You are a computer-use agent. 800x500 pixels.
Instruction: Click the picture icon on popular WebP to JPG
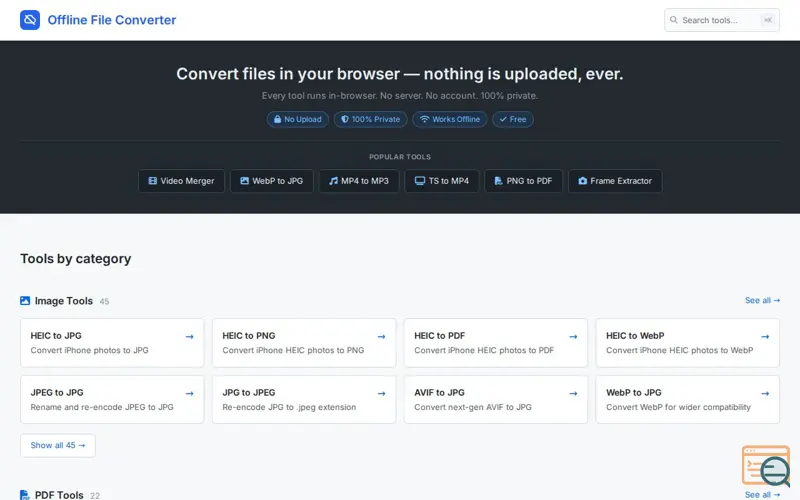pyautogui.click(x=244, y=181)
